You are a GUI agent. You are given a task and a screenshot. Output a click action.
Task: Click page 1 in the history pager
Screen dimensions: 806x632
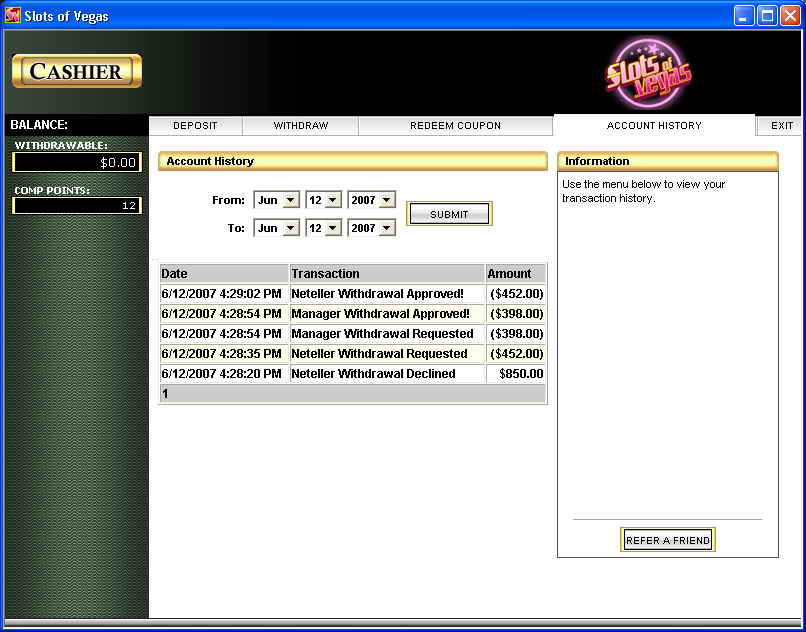[166, 394]
